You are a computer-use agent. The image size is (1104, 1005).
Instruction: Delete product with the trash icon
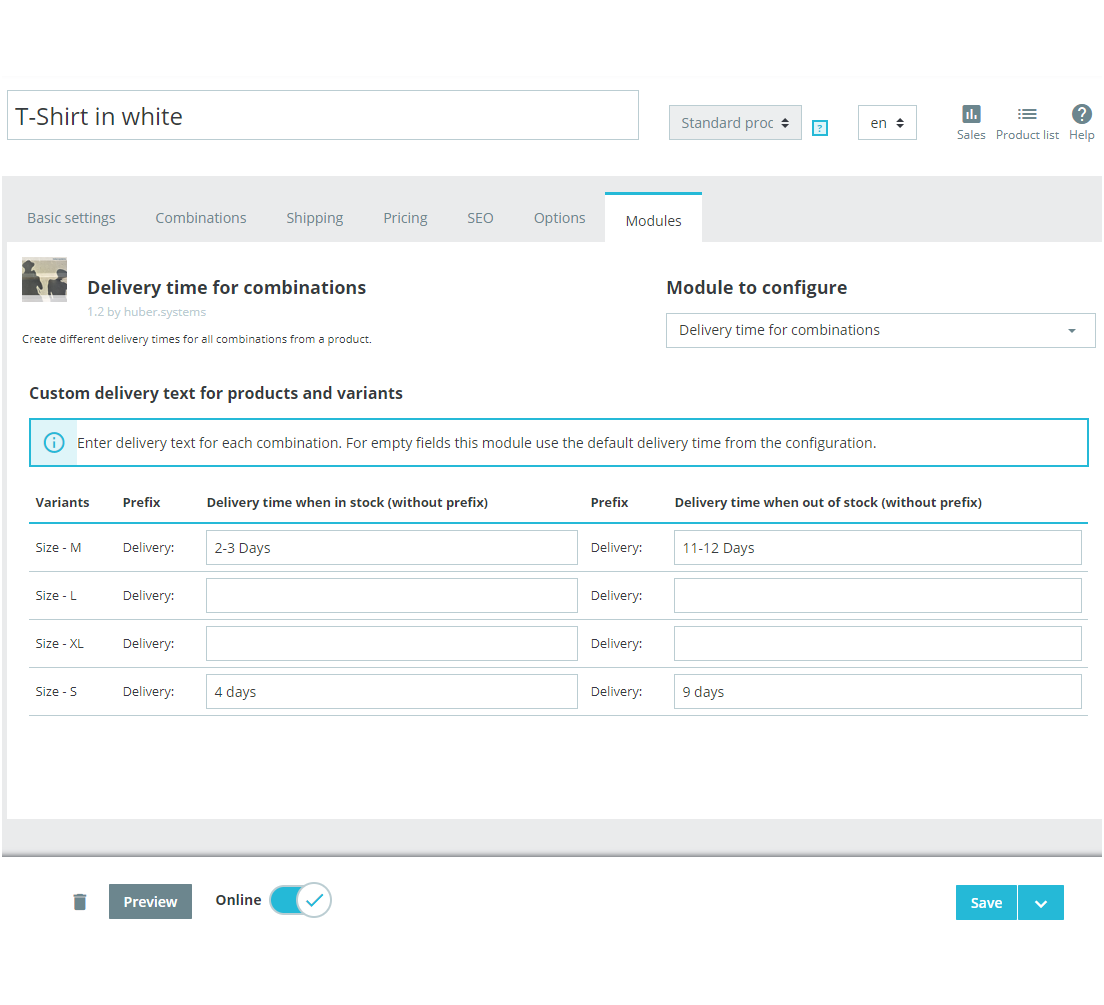coord(80,901)
